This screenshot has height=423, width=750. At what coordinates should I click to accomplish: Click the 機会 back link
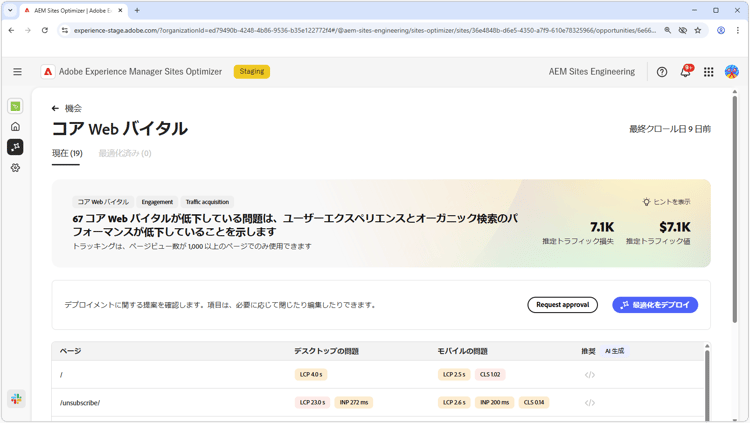tap(73, 109)
